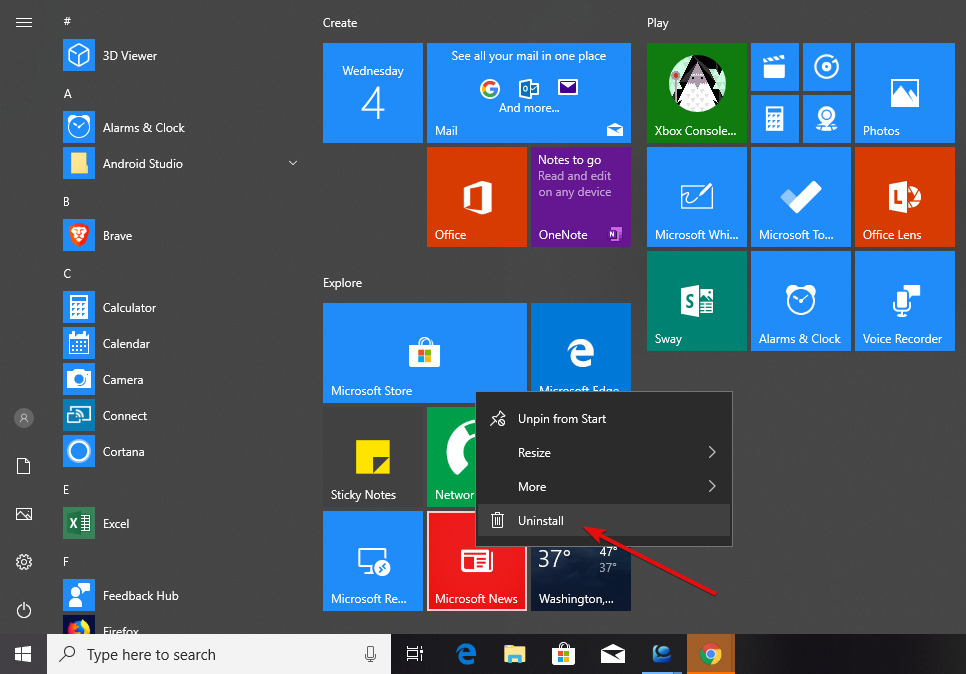Open Voice Recorder from the tiles

pos(903,300)
